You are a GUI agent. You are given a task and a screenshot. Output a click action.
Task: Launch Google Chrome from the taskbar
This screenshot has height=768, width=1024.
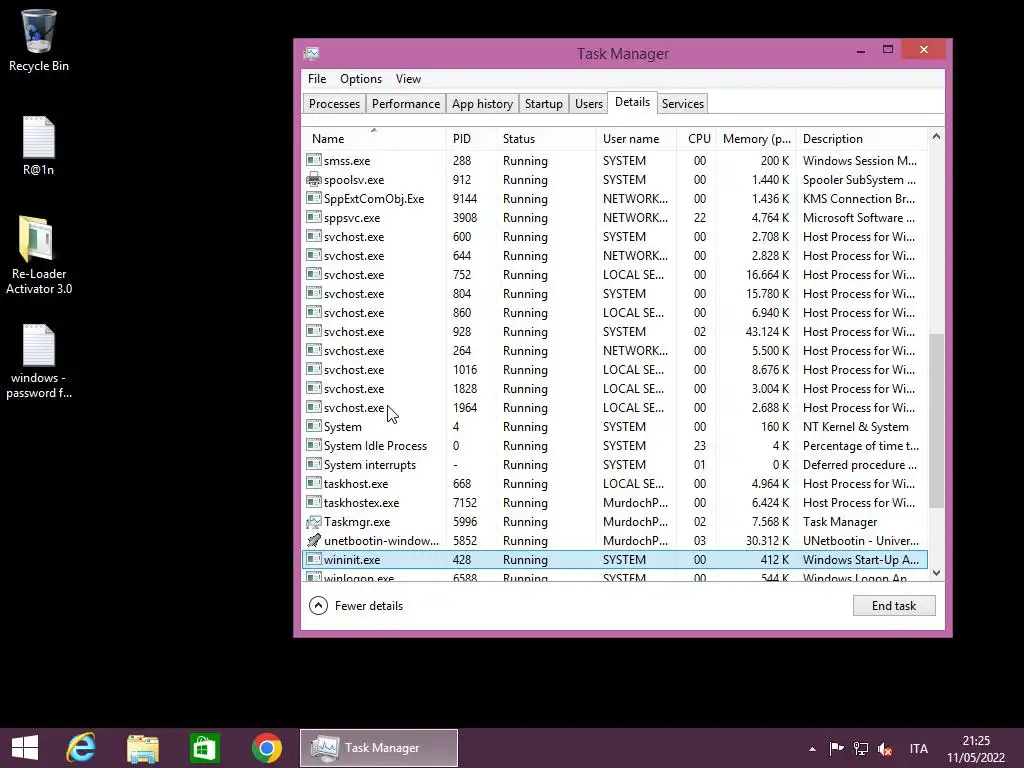266,748
